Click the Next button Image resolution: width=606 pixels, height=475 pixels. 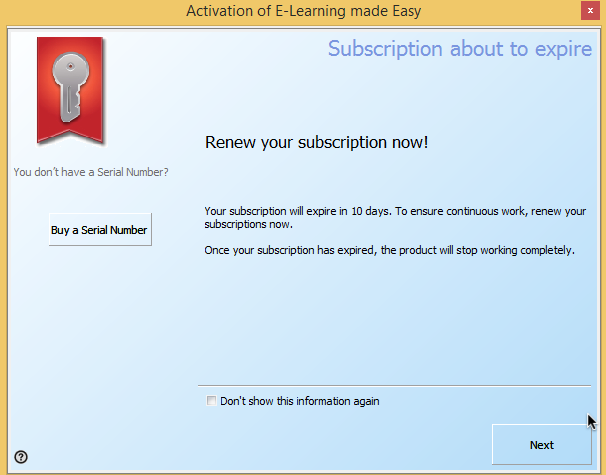point(541,444)
